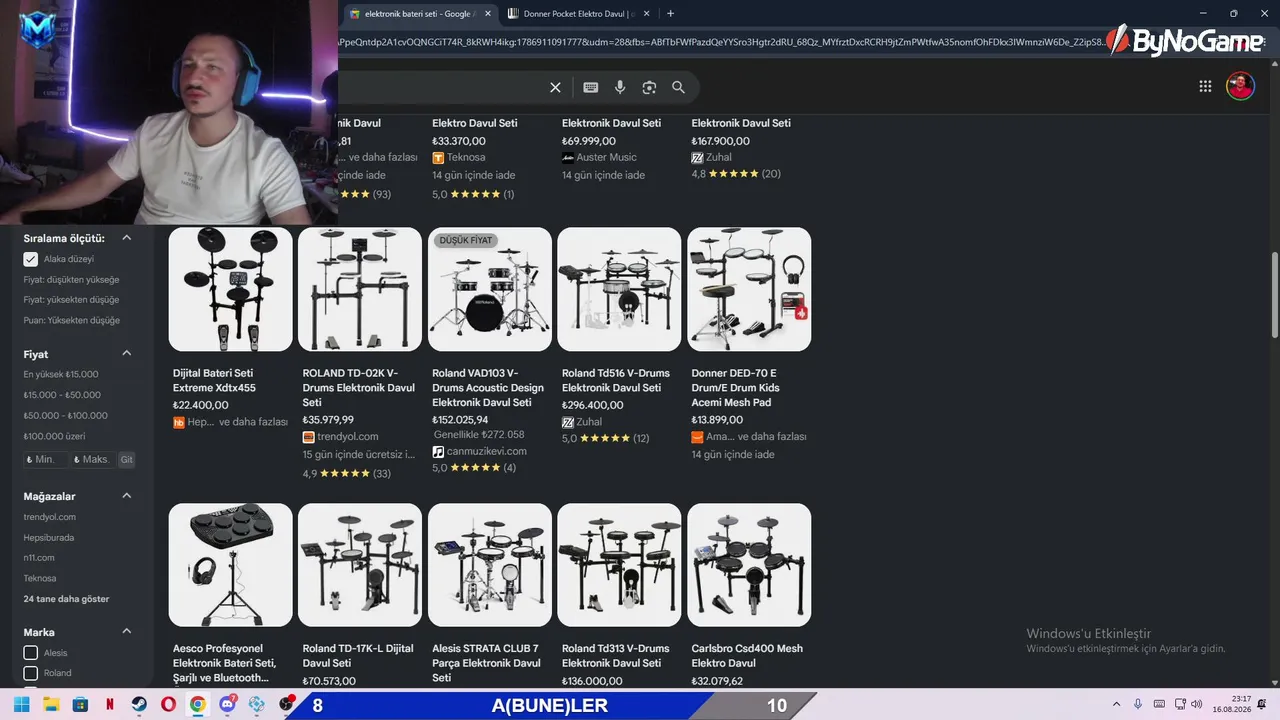Image resolution: width=1280 pixels, height=720 pixels.
Task: Click the trendyol.com store icon
Action: point(309,437)
